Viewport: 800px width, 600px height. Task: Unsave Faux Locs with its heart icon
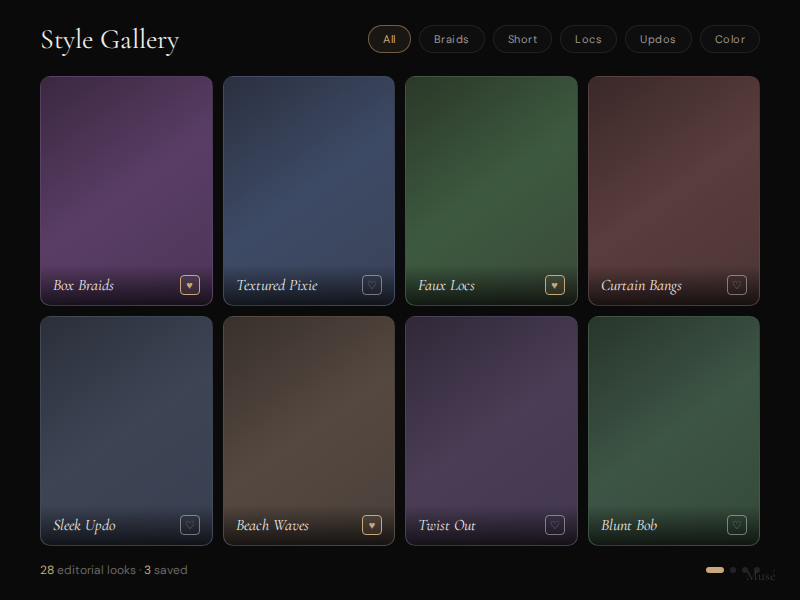[555, 285]
